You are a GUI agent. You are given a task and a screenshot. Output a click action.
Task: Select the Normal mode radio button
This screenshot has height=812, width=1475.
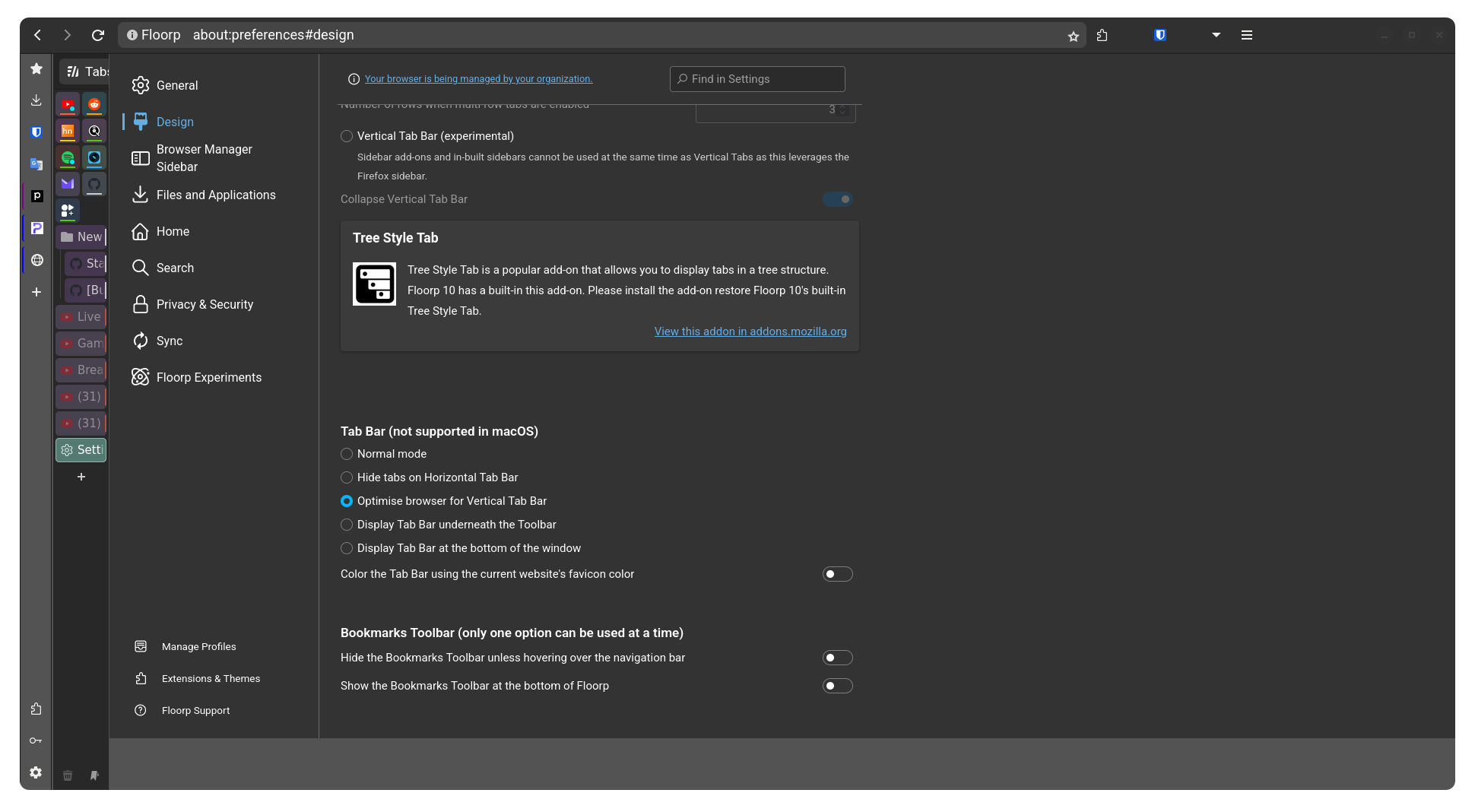[347, 454]
